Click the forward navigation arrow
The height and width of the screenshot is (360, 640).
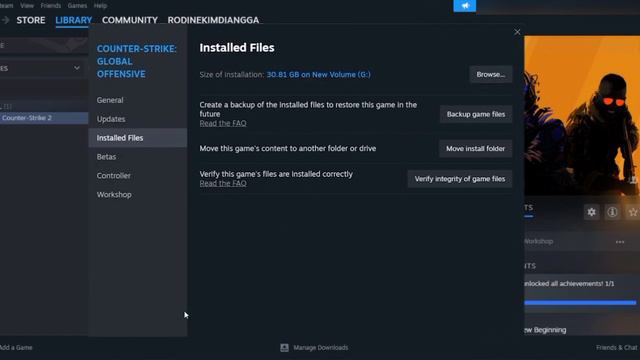coord(5,20)
